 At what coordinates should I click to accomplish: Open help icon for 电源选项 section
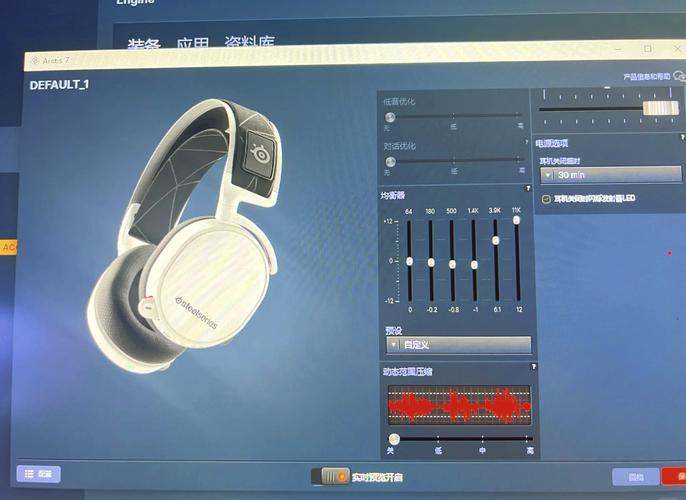[x=682, y=137]
